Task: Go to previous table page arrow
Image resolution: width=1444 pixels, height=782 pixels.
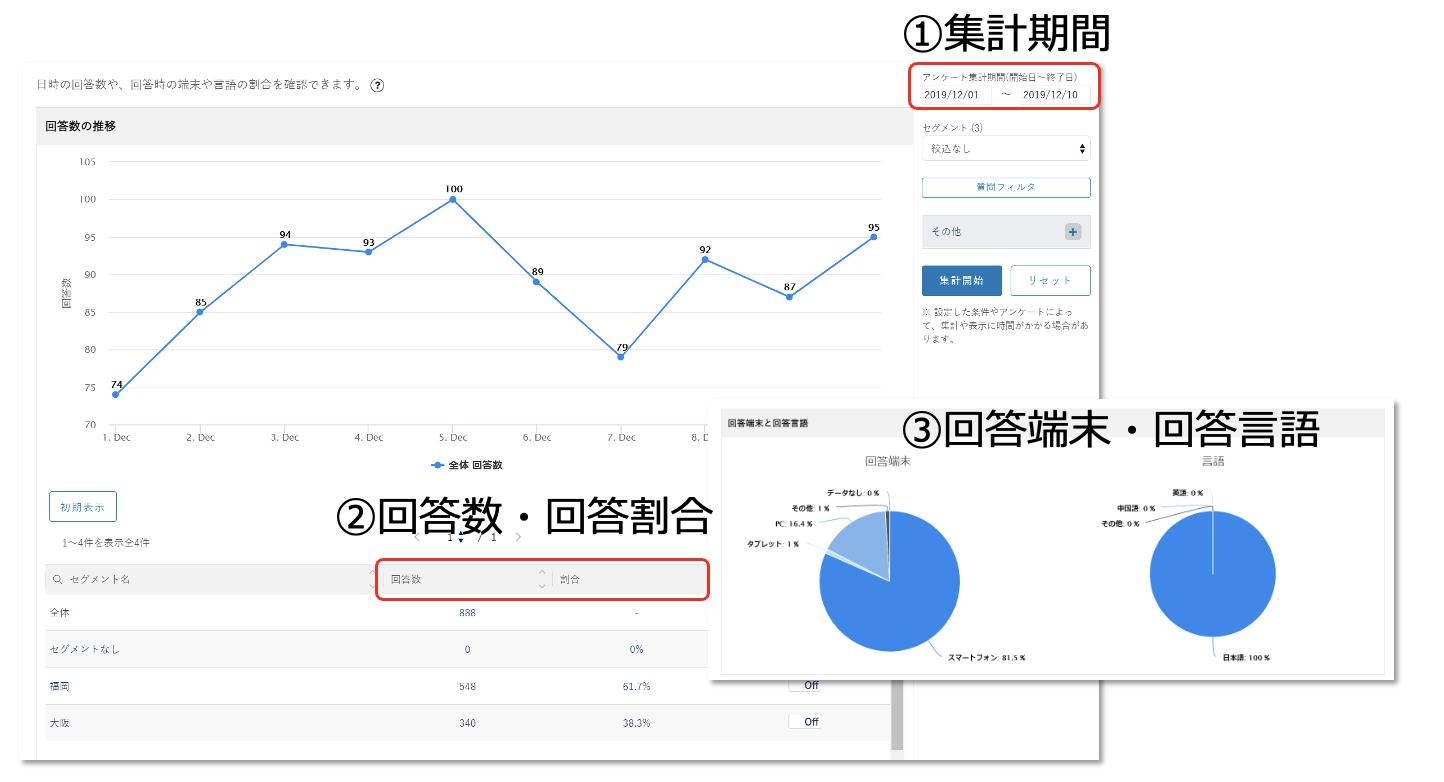Action: click(x=418, y=537)
